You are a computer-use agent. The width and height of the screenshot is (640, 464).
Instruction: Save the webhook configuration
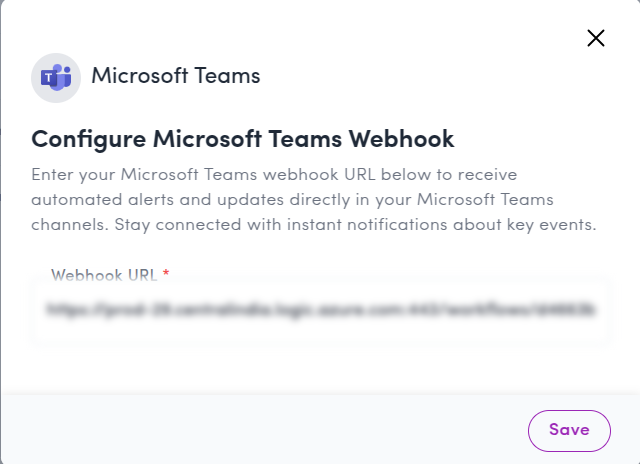[x=569, y=431]
